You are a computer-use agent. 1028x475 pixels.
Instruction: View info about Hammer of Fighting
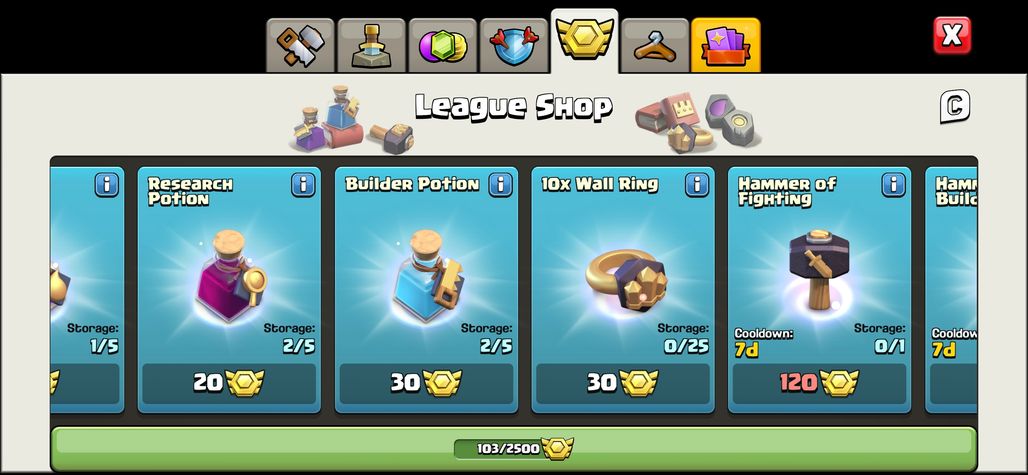click(894, 185)
